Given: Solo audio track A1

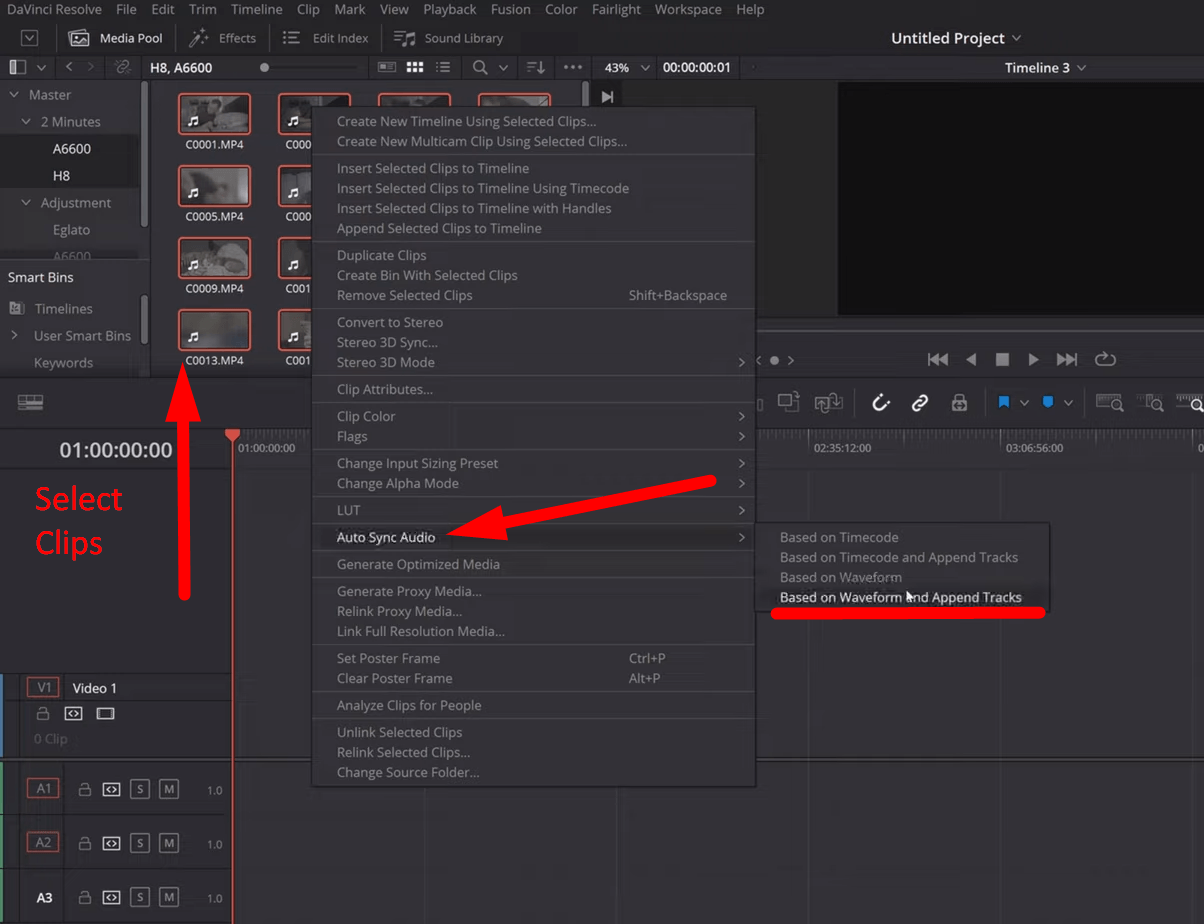Looking at the screenshot, I should [140, 789].
